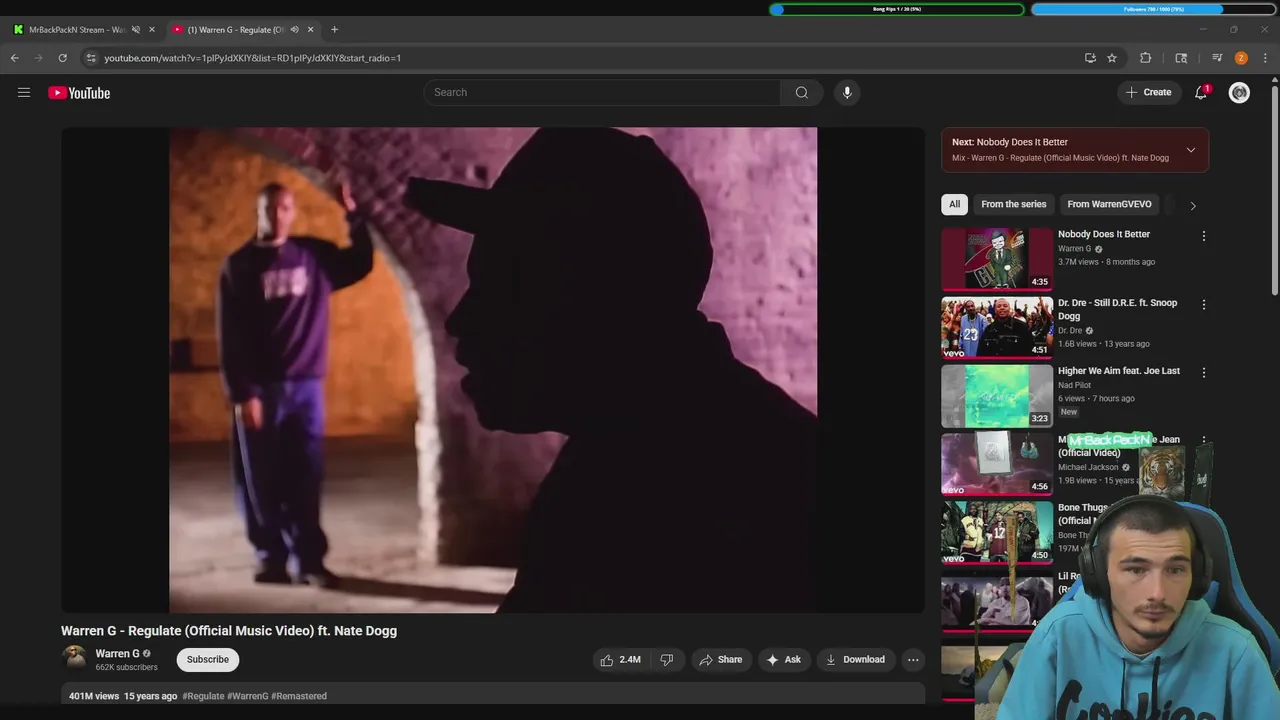Open the media control icon in toolbar
The image size is (1280, 720).
coord(1217,58)
